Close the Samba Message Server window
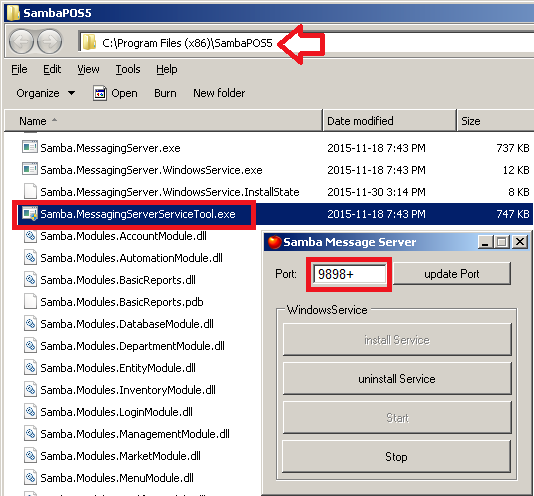 [x=520, y=242]
